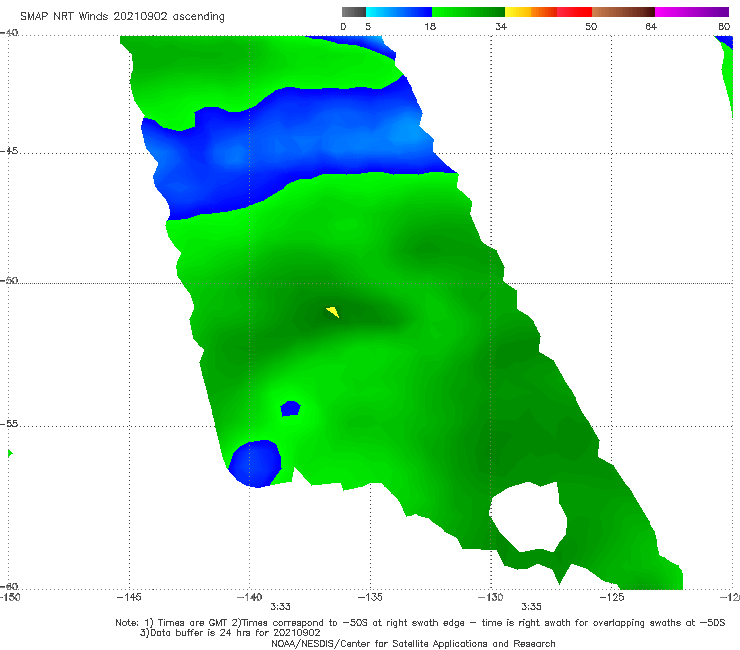740x650 pixels.
Task: Click the swath time label "3:35"
Action: click(531, 607)
